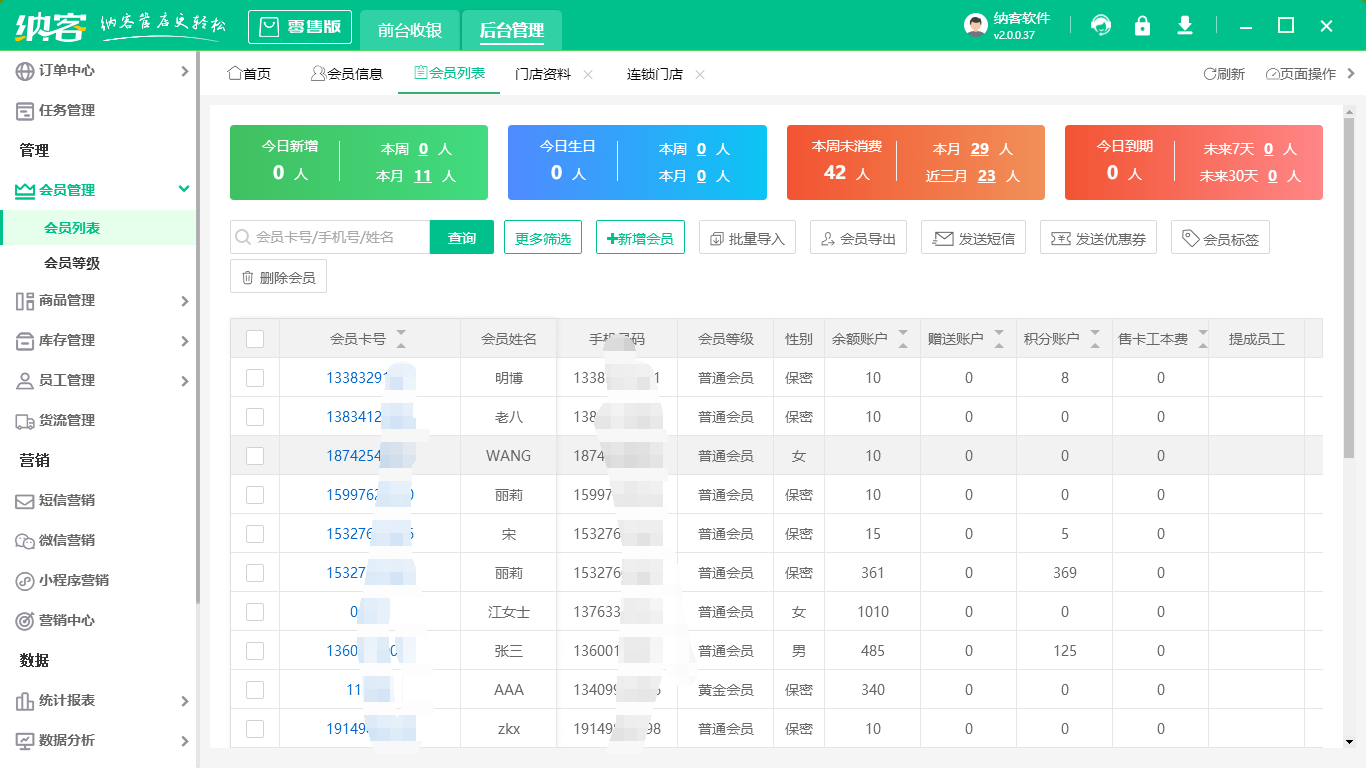This screenshot has width=1366, height=768.
Task: Tick the select-all checkbox in table header
Action: 255,339
